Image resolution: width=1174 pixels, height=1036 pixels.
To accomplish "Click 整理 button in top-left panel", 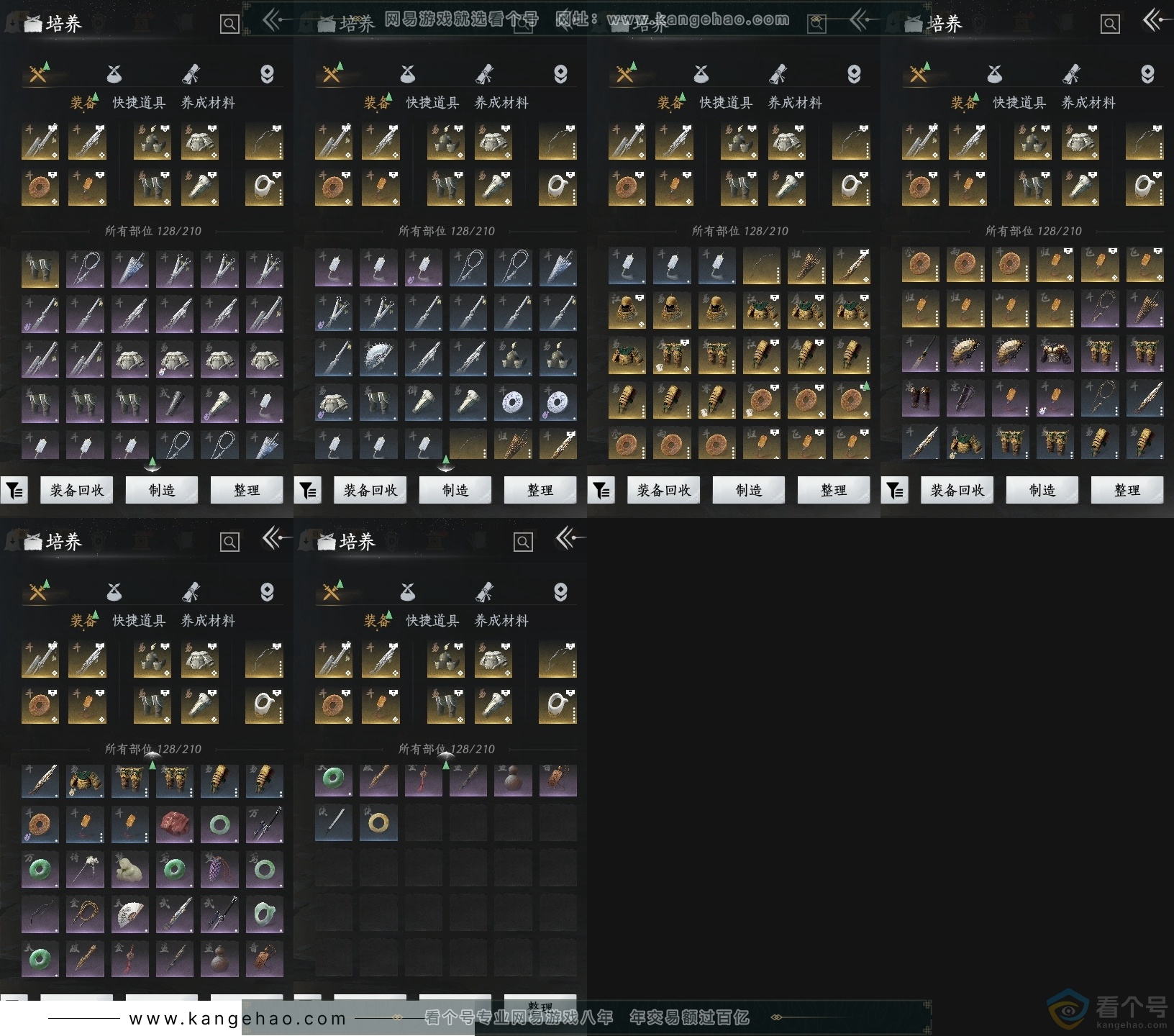I will (x=247, y=490).
